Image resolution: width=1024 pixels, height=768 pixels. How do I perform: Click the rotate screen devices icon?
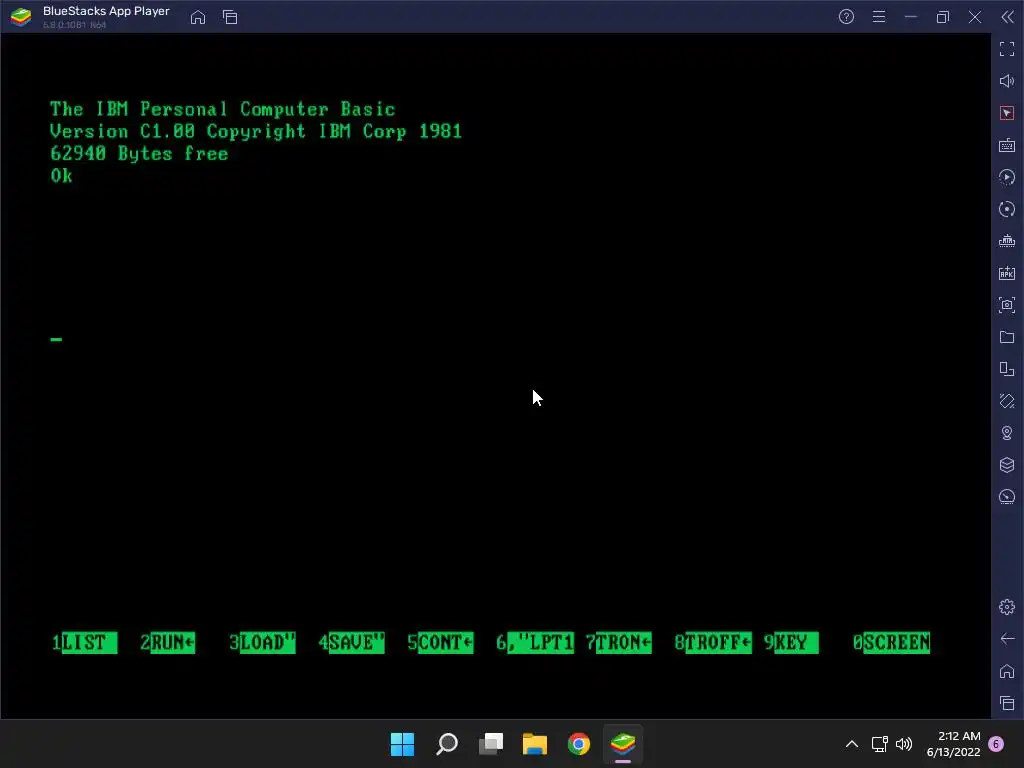point(1006,369)
